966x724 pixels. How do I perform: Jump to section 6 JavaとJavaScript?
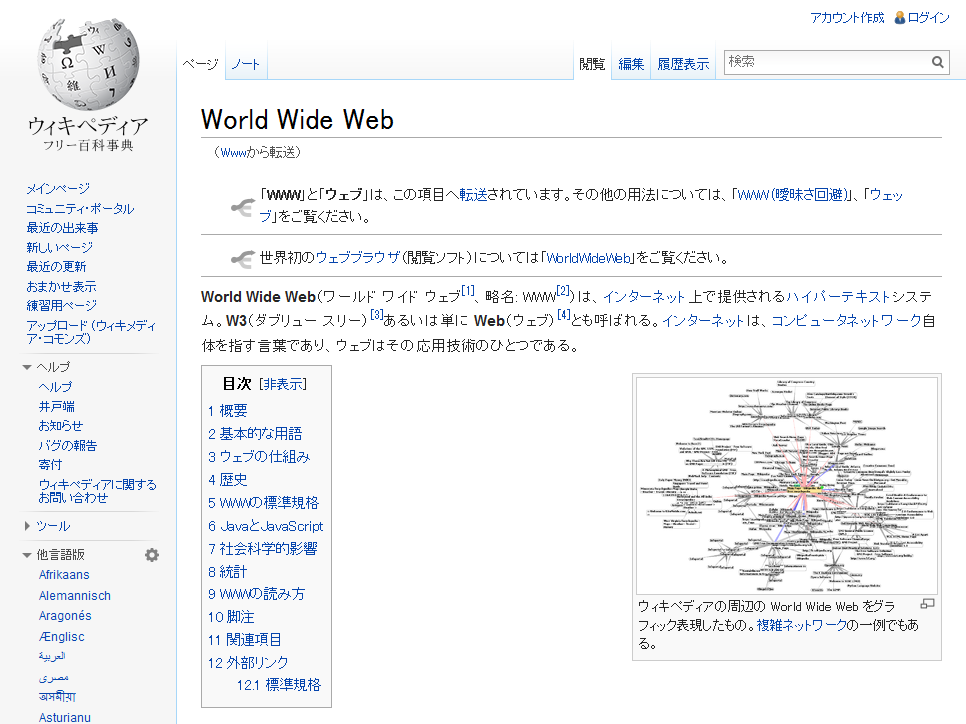(266, 526)
